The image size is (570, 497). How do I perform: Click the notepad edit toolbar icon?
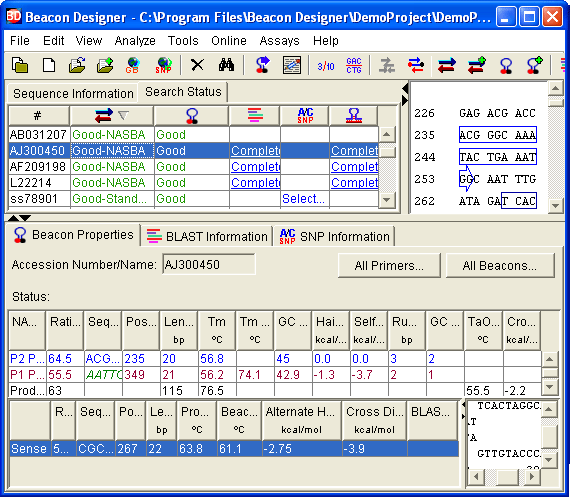tap(292, 66)
